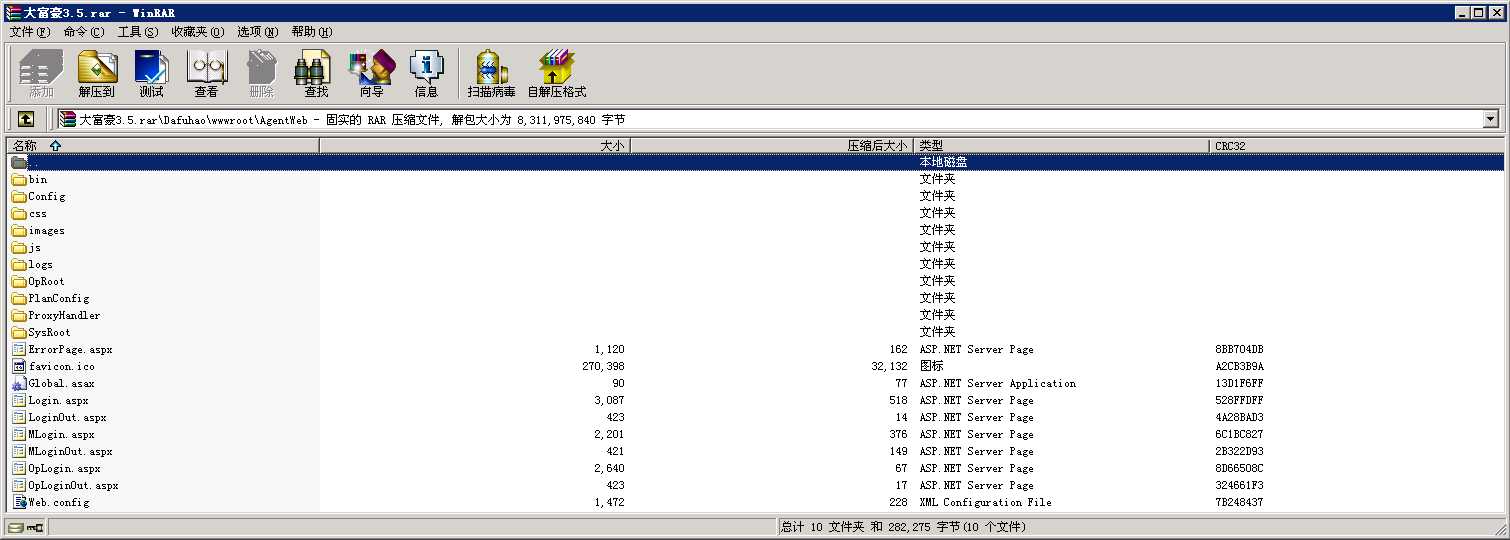Select the LoginOut.aspx file row
The height and width of the screenshot is (540, 1510).
tap(755, 418)
